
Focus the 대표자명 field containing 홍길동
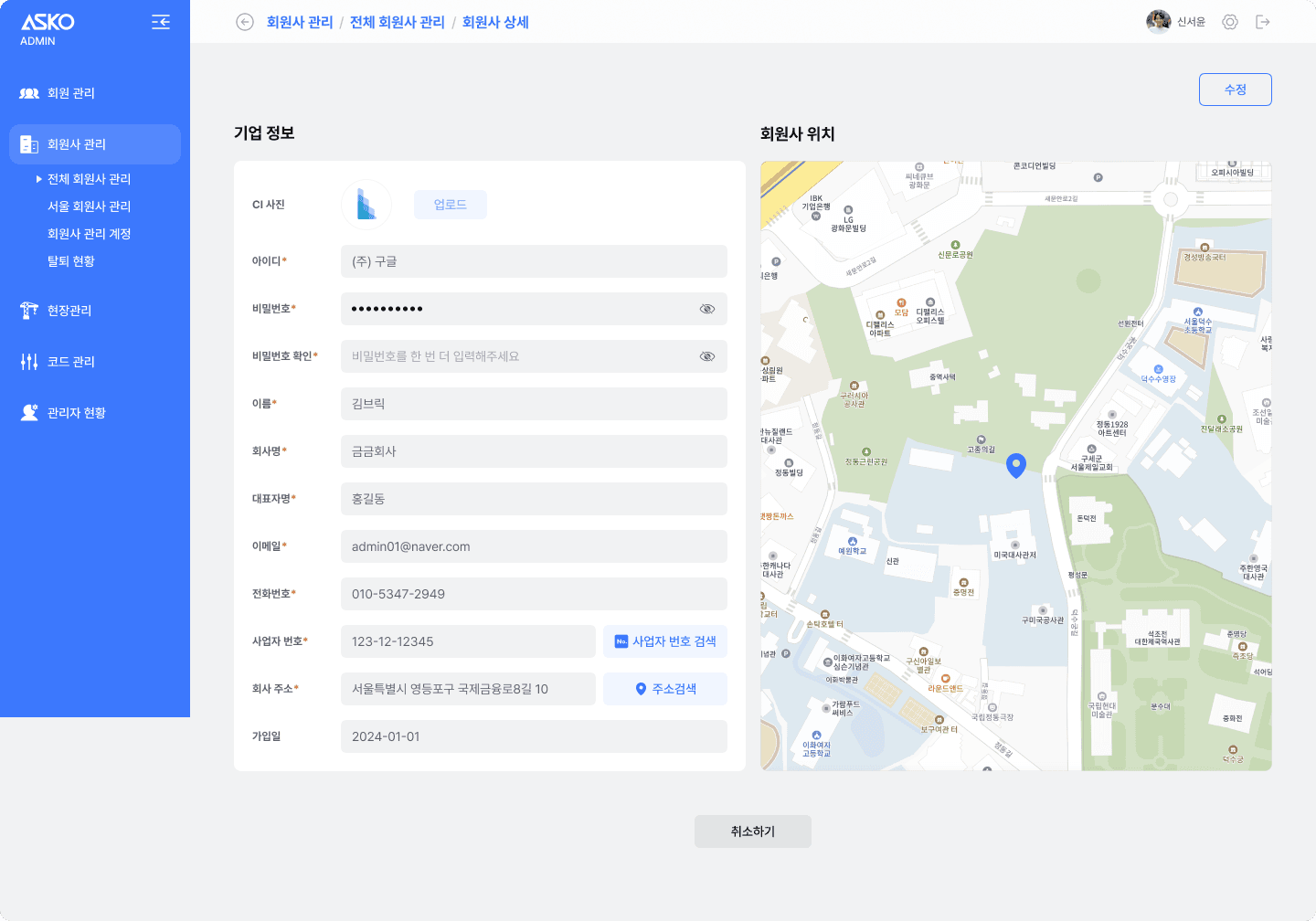coord(534,499)
